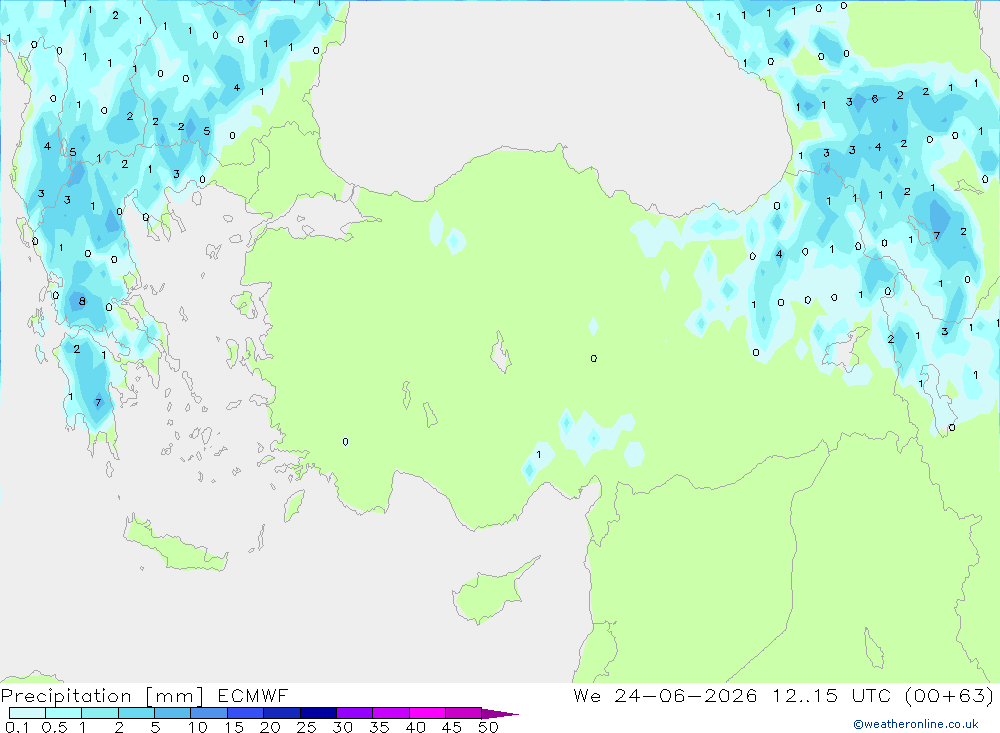Click the 'Precipitation' title word
Image resolution: width=1000 pixels, height=733 pixels.
click(66, 696)
